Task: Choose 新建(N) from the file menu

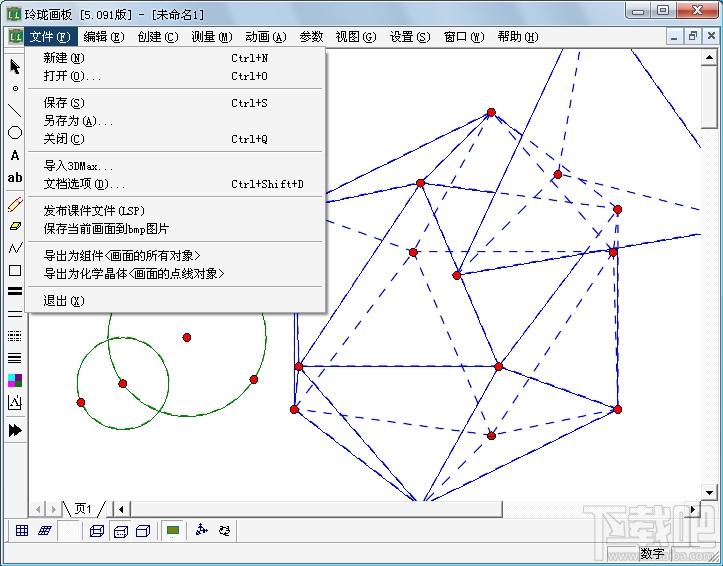Action: pos(175,58)
